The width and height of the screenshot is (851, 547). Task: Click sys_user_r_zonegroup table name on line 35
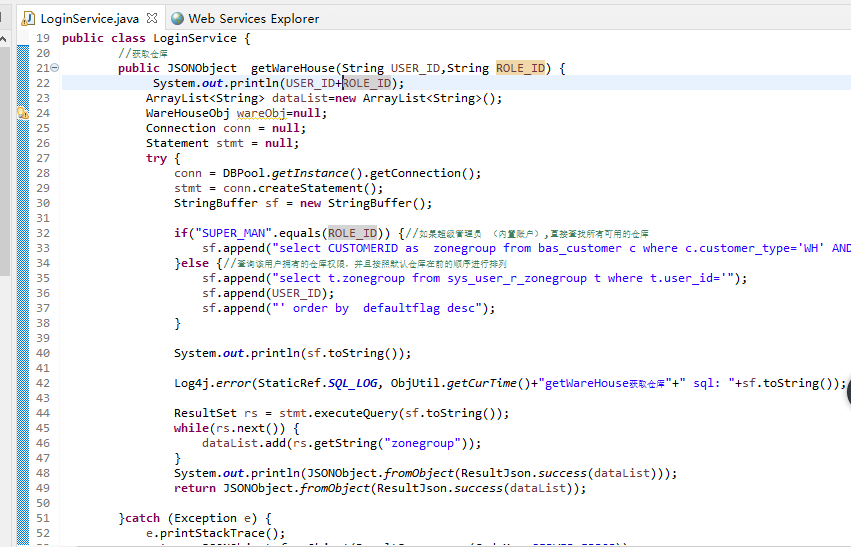point(517,278)
